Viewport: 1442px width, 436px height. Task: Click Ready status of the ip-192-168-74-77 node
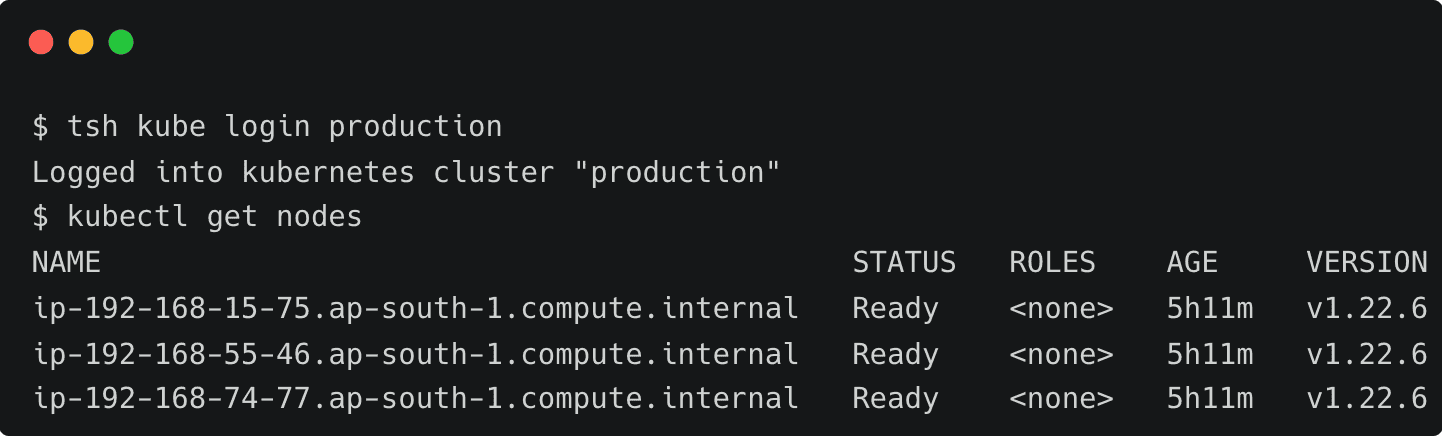[x=895, y=399]
